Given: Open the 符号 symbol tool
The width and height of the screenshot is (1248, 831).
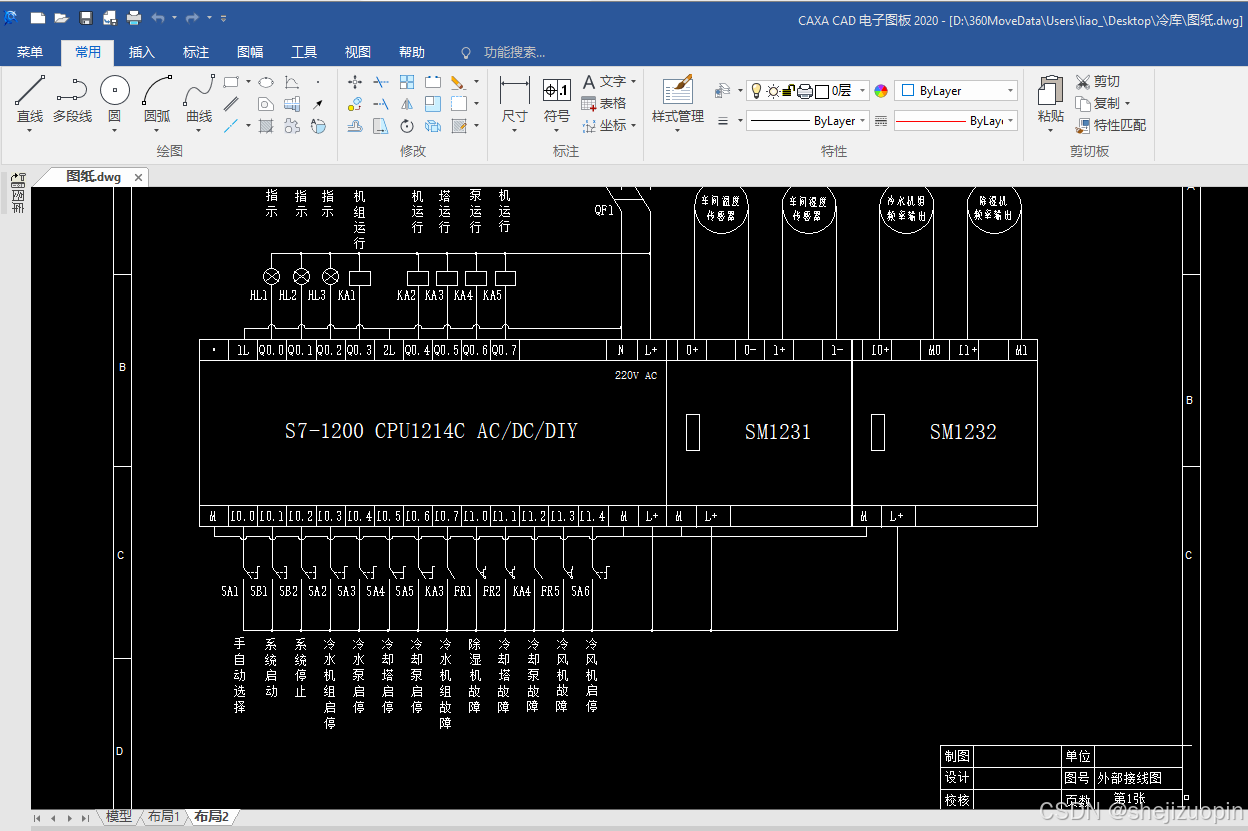Looking at the screenshot, I should point(557,100).
